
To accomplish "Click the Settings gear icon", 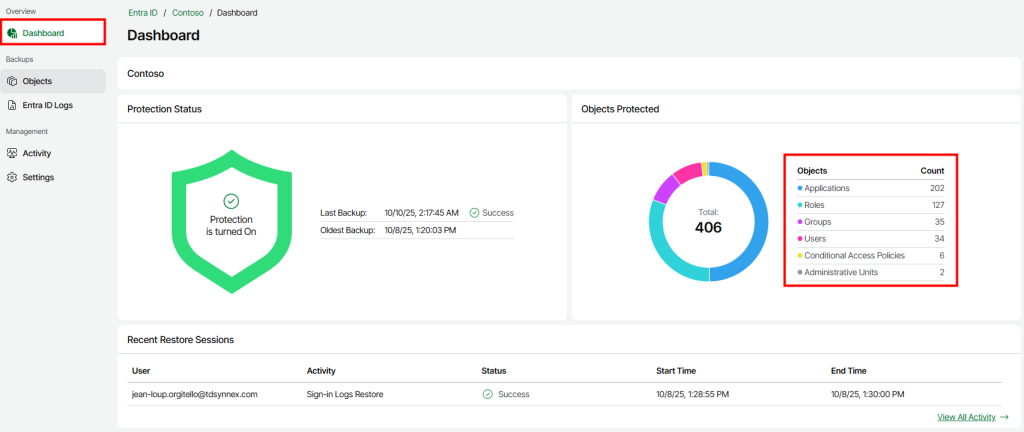I will coord(12,177).
